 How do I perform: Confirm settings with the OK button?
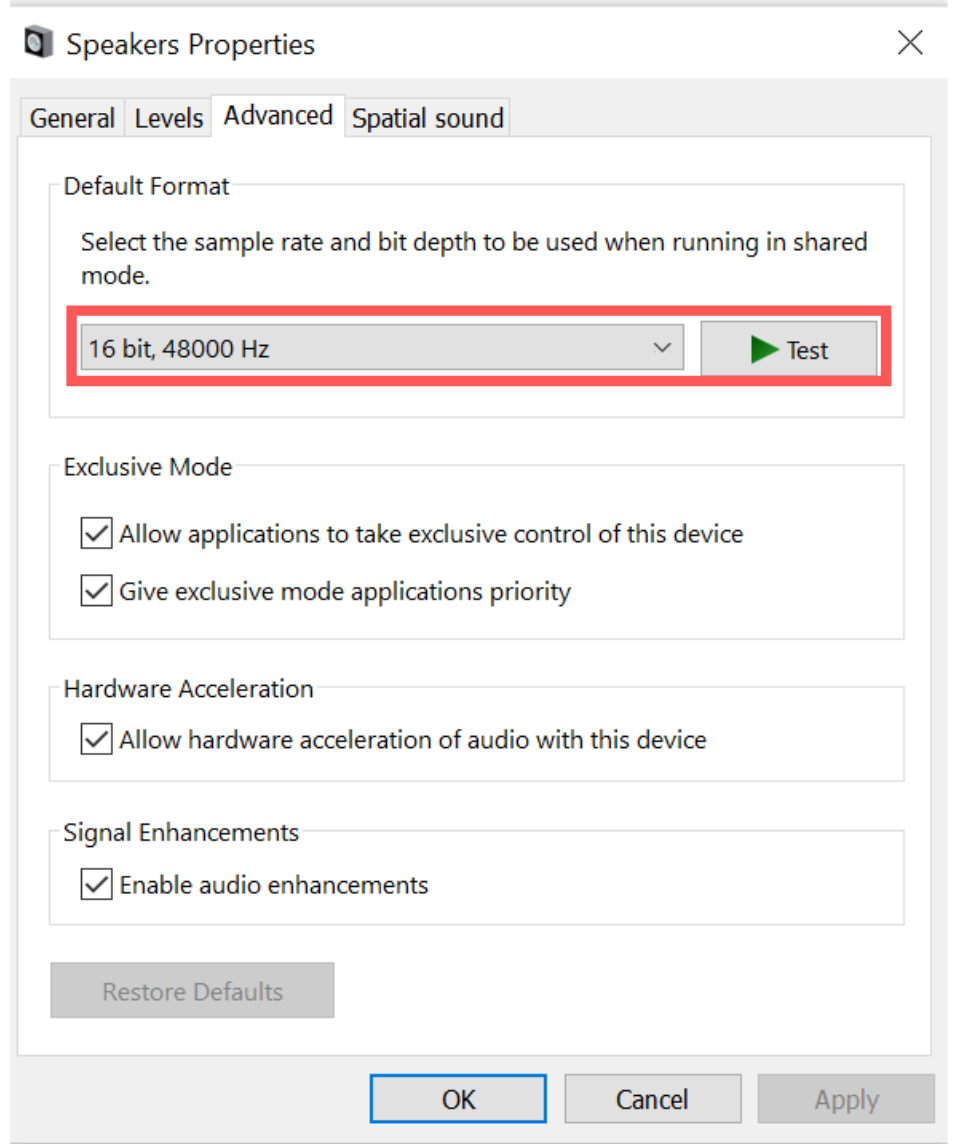tap(458, 1100)
